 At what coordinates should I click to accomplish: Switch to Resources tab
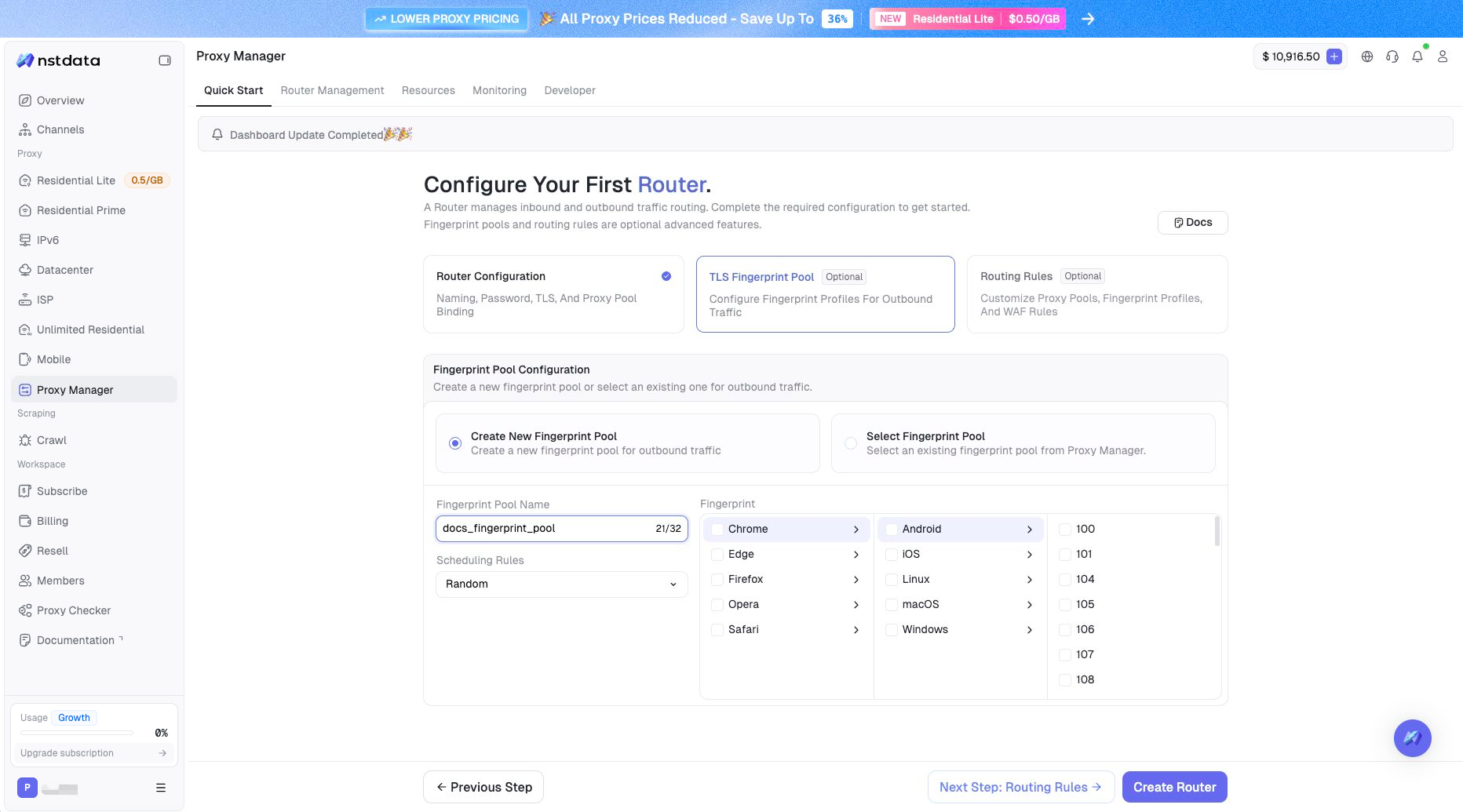429,90
